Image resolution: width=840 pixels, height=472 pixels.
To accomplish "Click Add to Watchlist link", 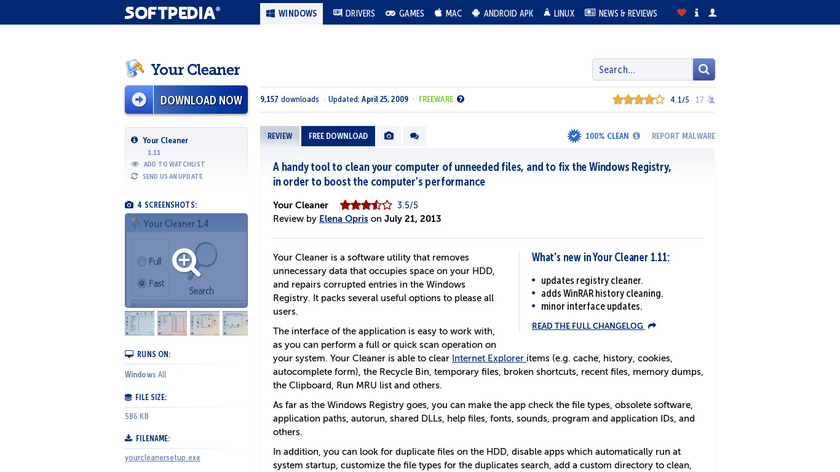I will 174,164.
